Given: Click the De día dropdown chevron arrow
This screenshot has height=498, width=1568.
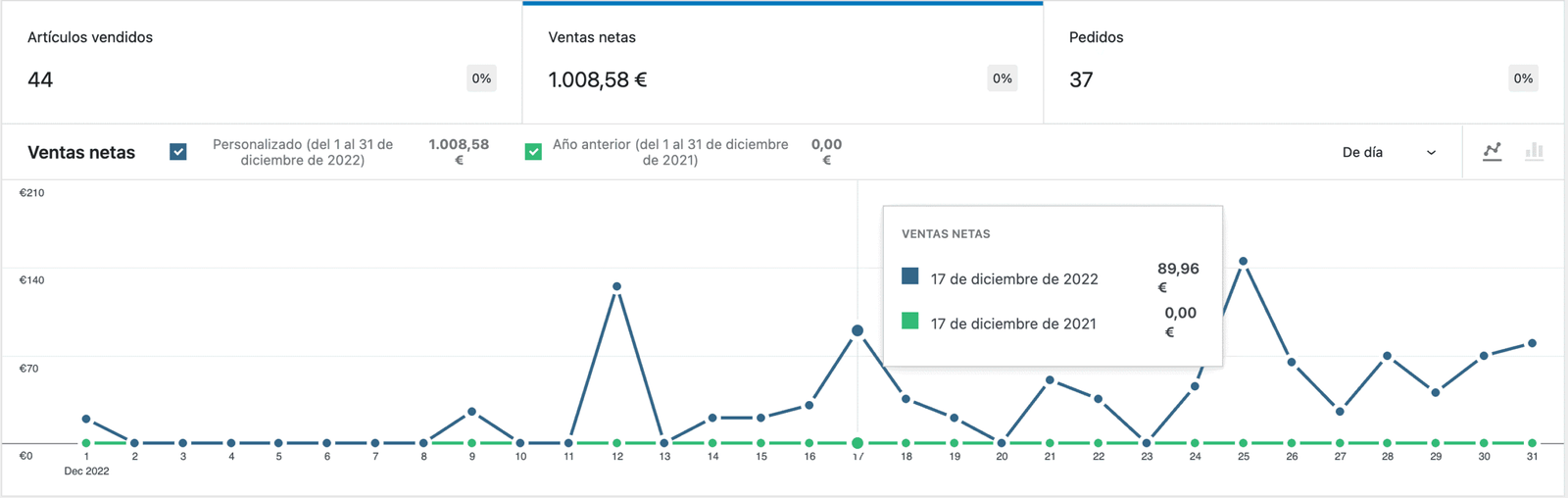Looking at the screenshot, I should [x=1431, y=153].
